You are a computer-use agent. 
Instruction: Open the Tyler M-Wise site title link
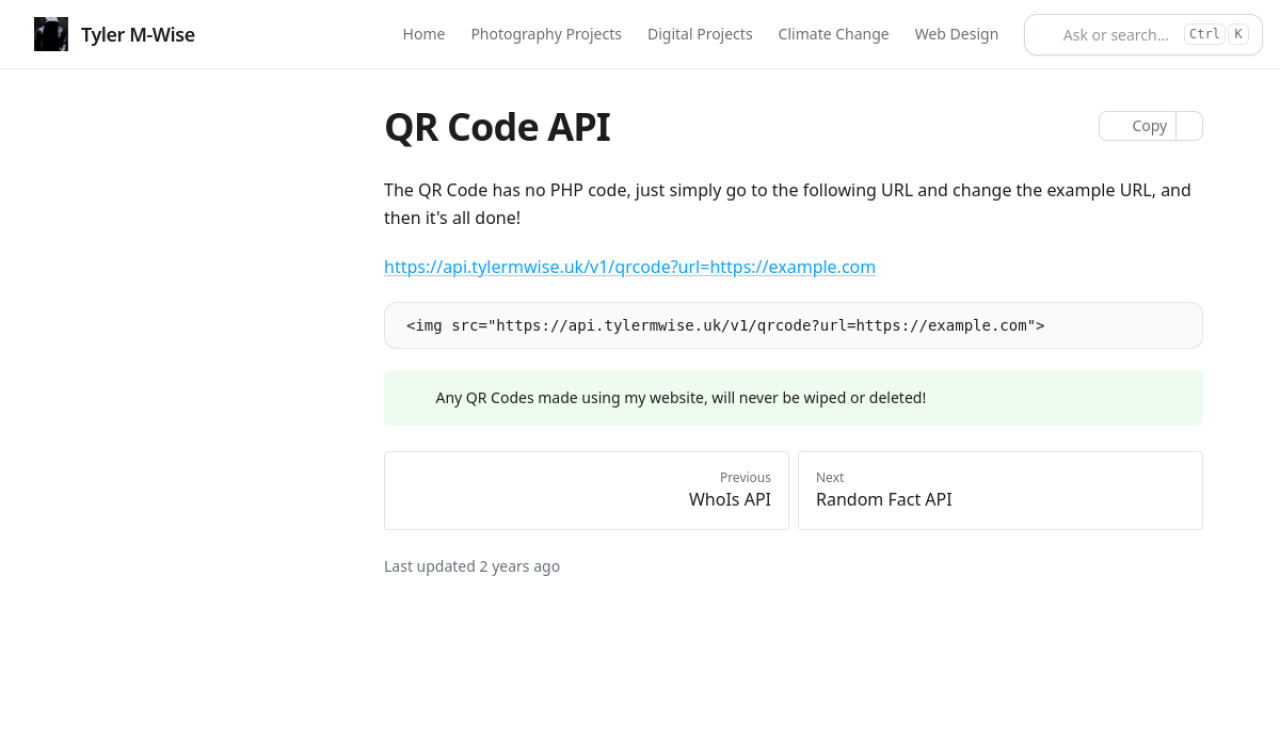click(137, 35)
